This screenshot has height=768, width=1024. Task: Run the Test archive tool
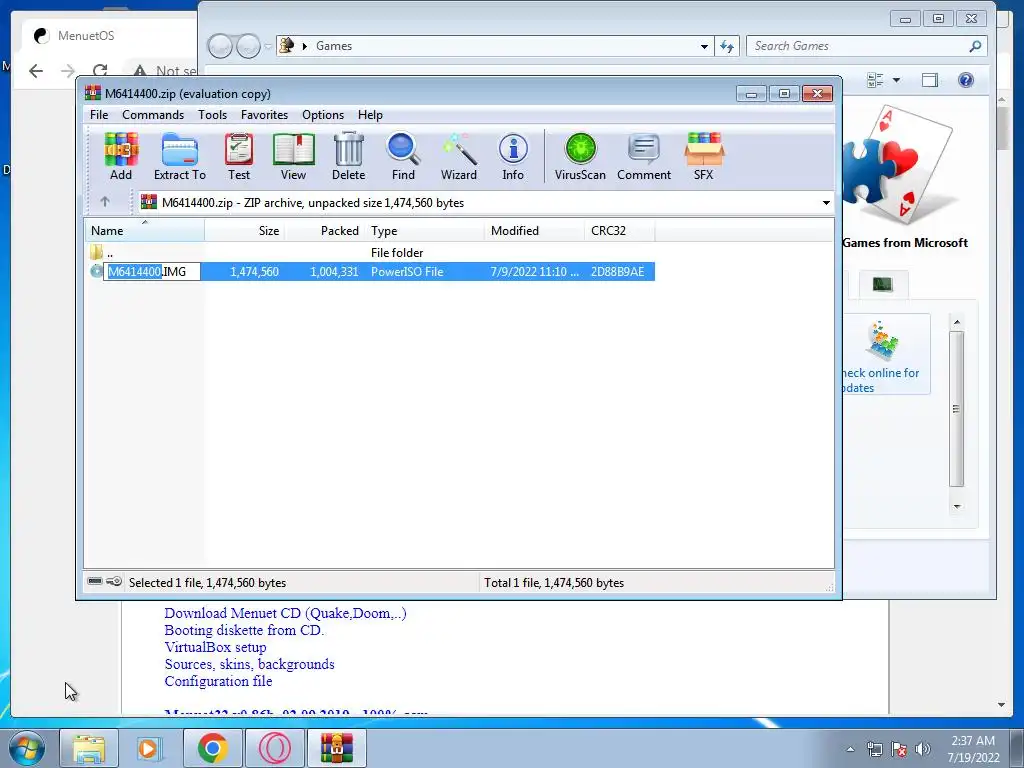[239, 156]
